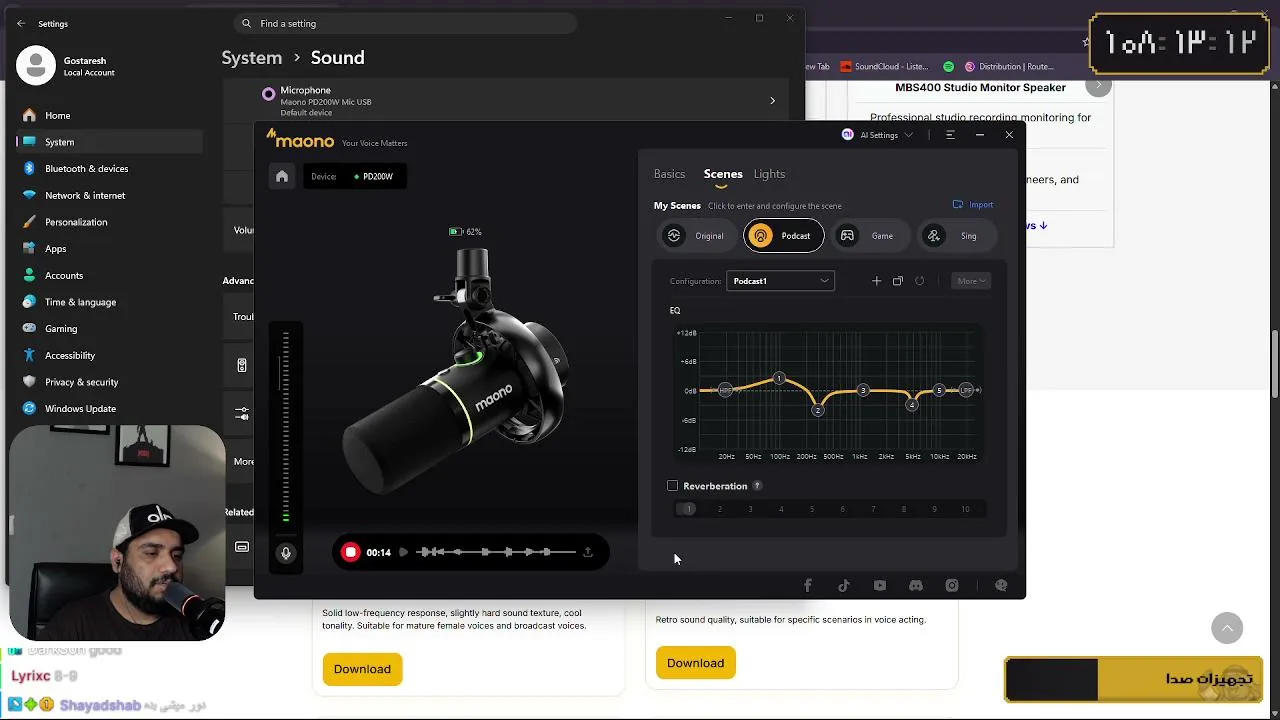Play back the recorded audio clip
The height and width of the screenshot is (720, 1280).
tap(403, 552)
